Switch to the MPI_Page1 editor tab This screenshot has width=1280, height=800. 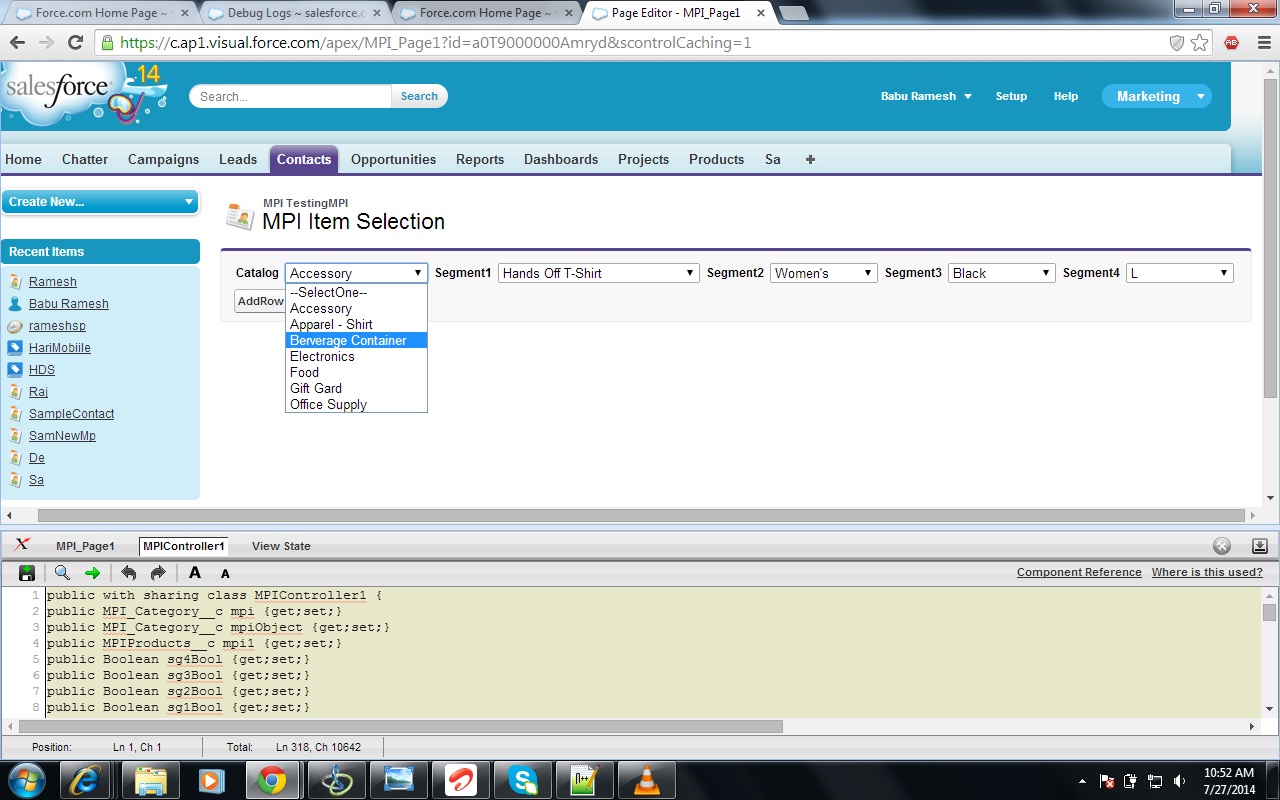[x=85, y=546]
